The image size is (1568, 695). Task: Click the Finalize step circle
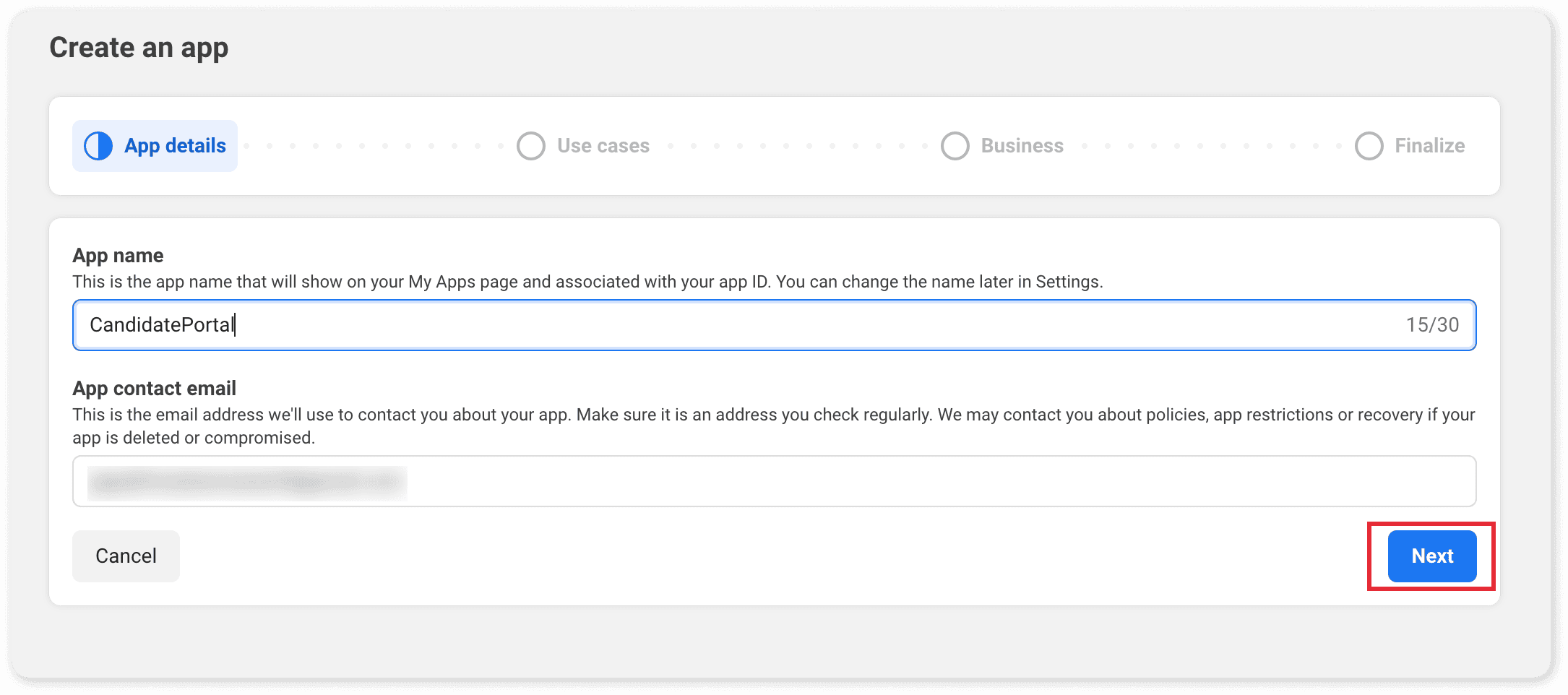(1369, 146)
